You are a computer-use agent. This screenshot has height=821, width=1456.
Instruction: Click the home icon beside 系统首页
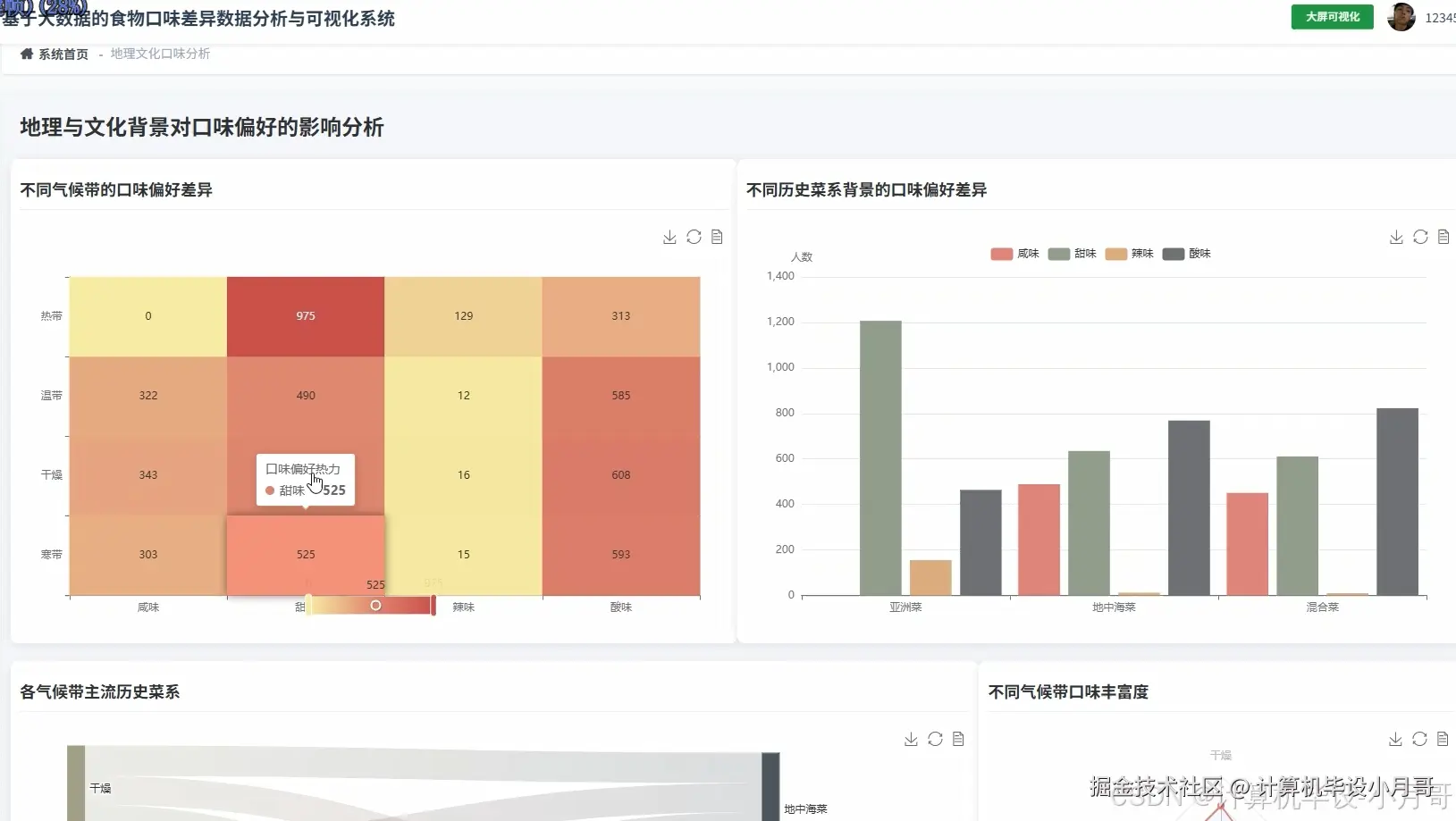pos(27,54)
